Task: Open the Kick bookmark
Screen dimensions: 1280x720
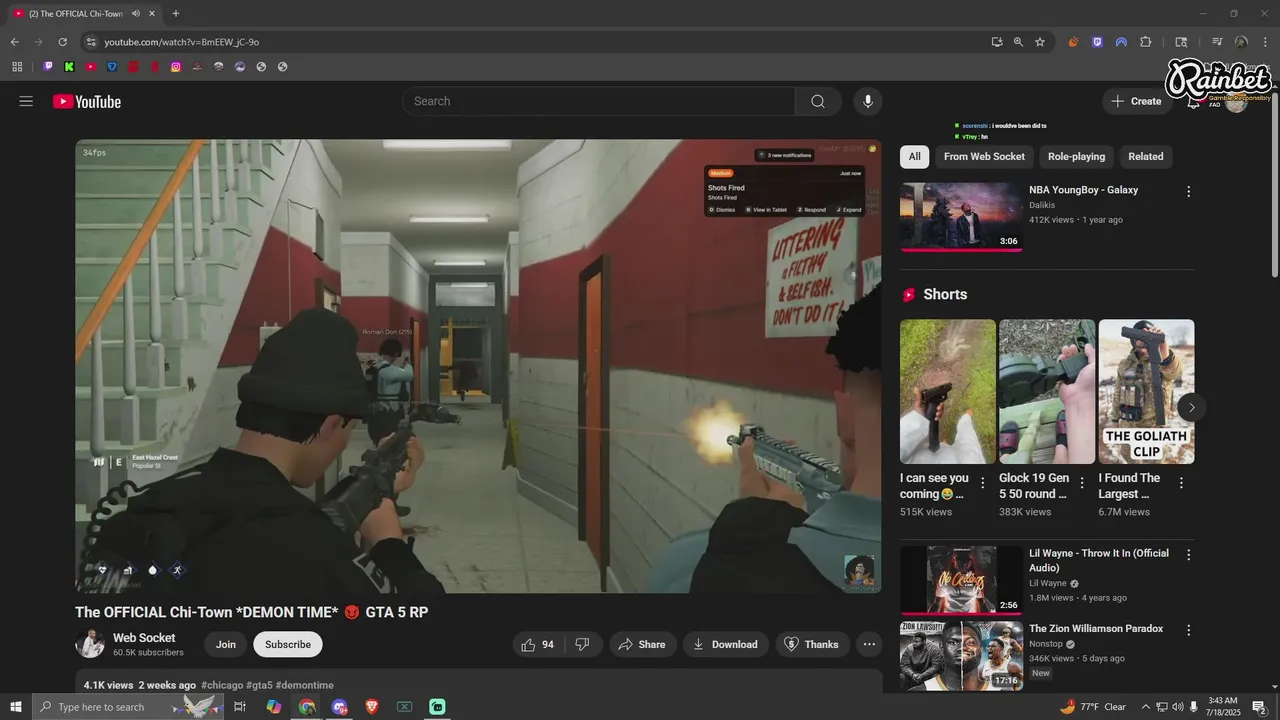Action: [x=69, y=67]
